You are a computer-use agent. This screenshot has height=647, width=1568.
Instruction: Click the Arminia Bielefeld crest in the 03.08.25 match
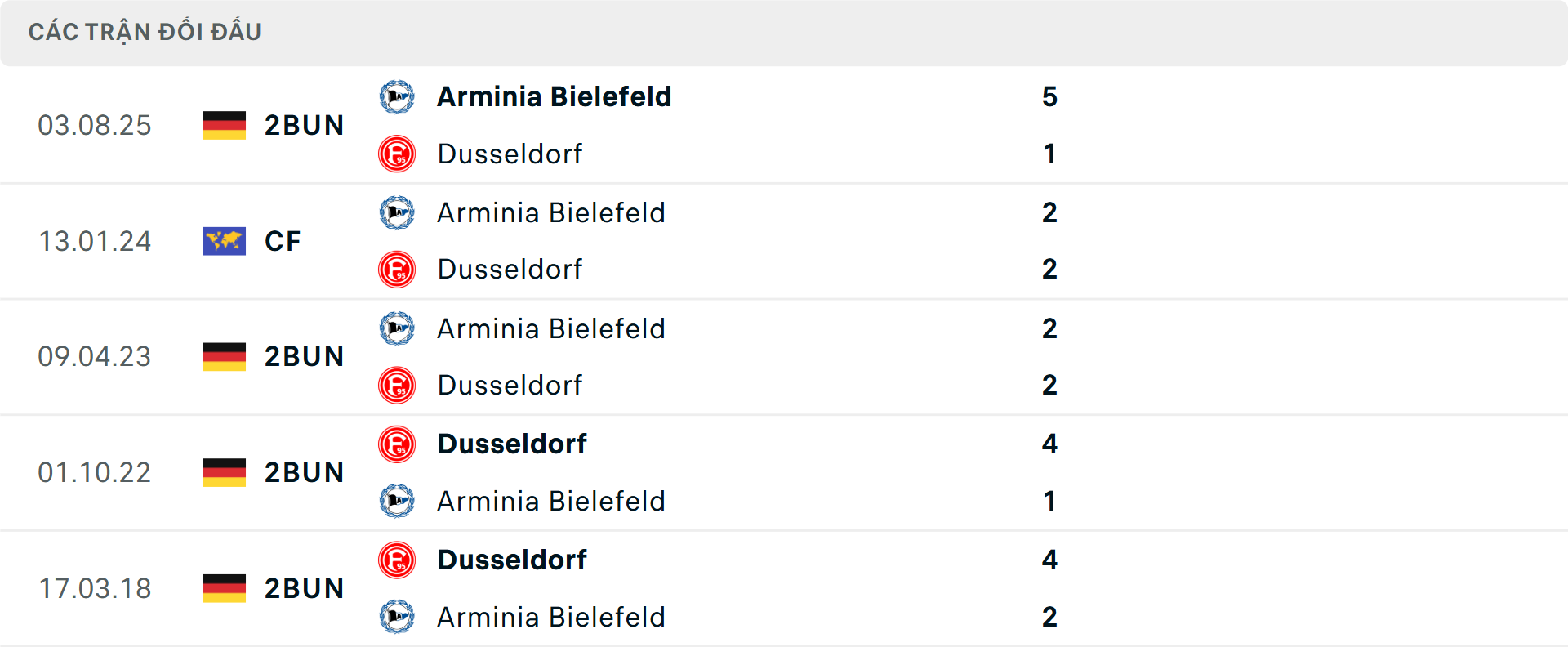tap(398, 96)
